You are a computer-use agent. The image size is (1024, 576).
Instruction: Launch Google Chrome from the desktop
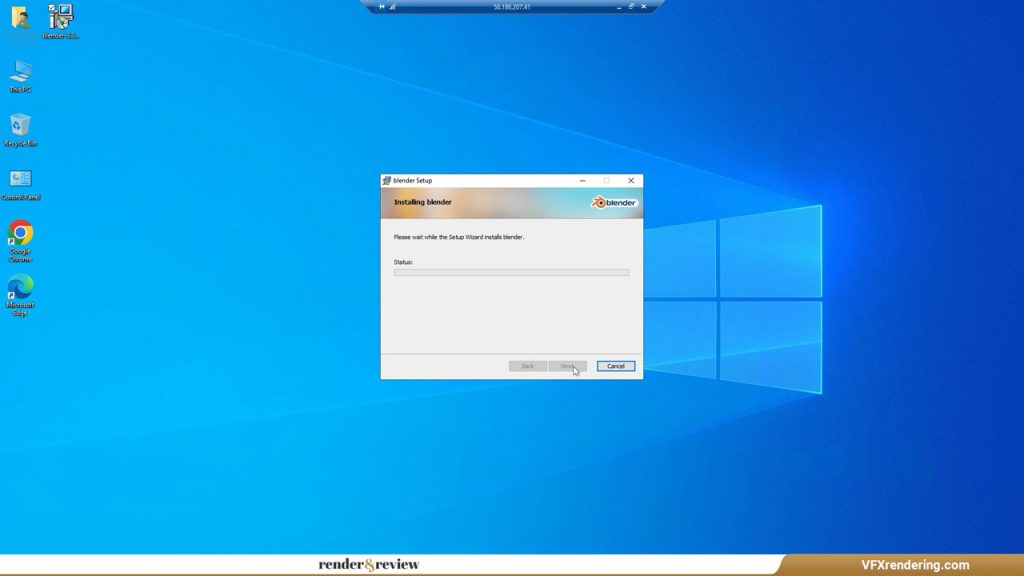(x=20, y=240)
